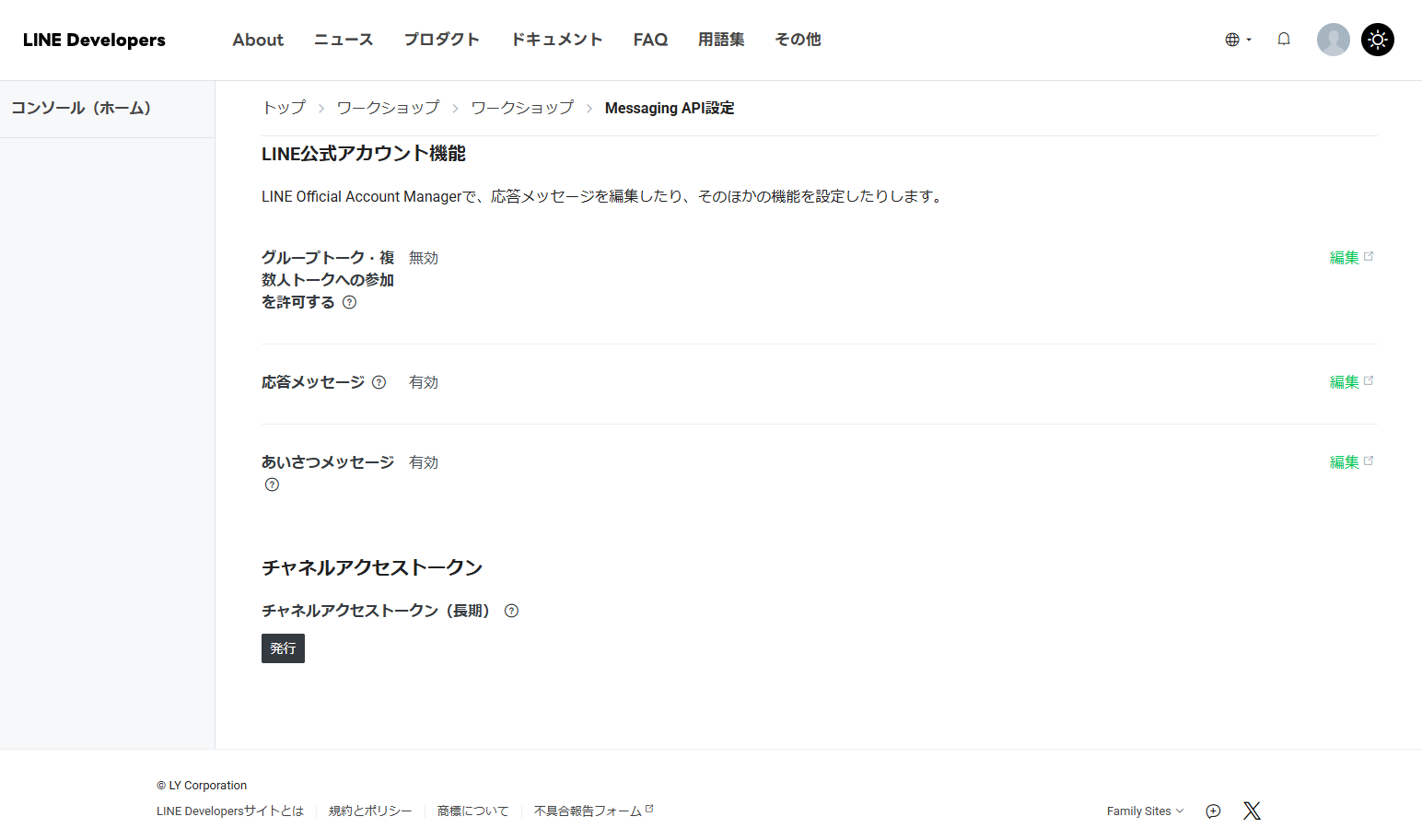Open the language globe dropdown
Viewport: 1422px width, 840px height.
(1236, 39)
